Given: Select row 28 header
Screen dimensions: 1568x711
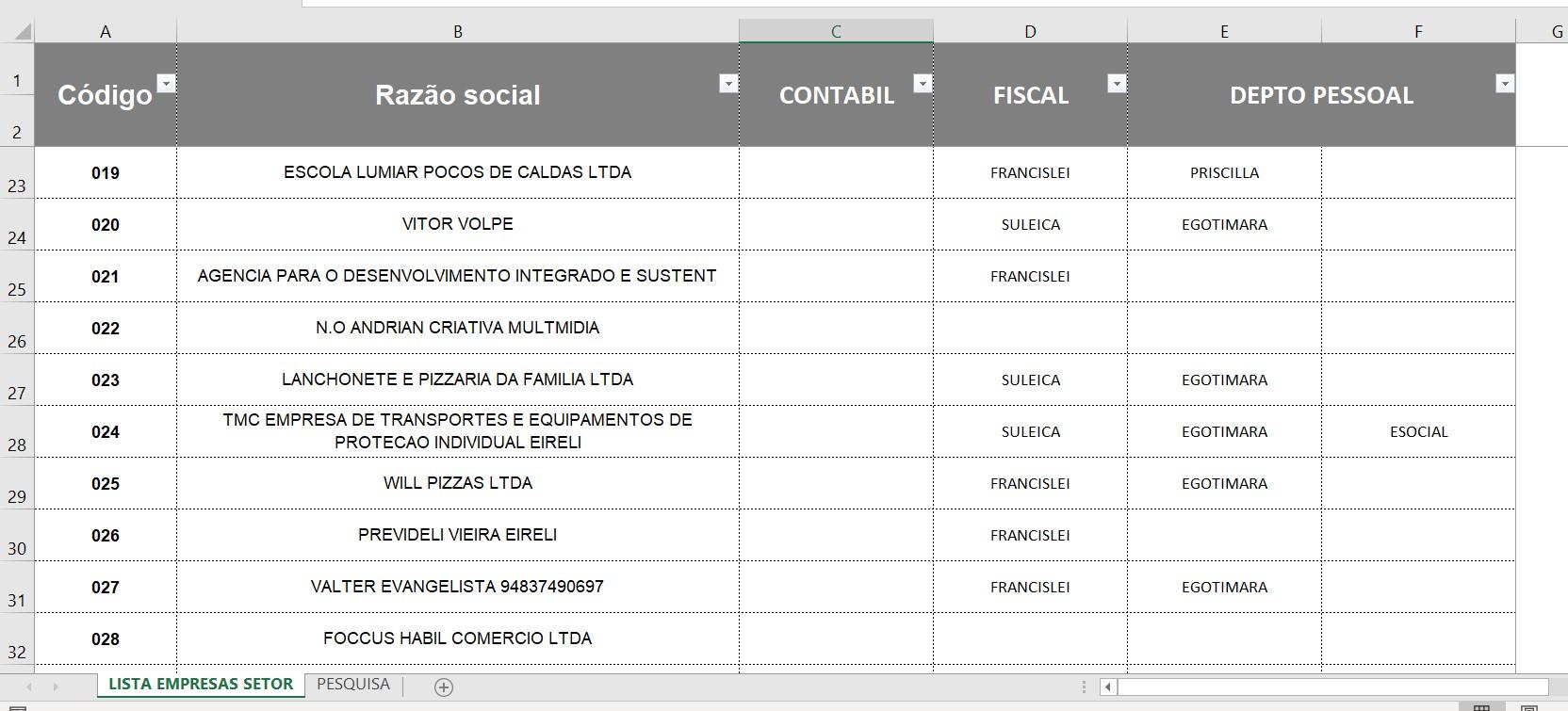Looking at the screenshot, I should (17, 431).
